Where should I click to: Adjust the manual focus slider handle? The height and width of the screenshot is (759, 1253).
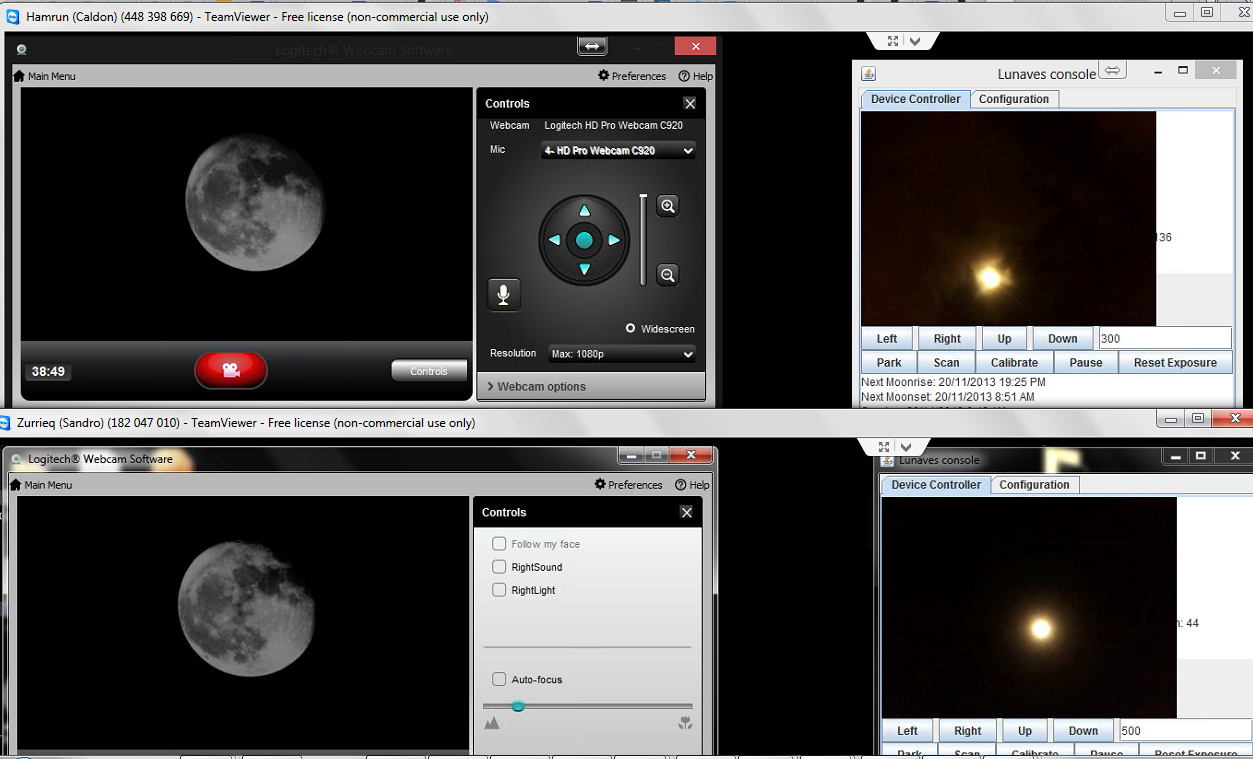[x=518, y=706]
